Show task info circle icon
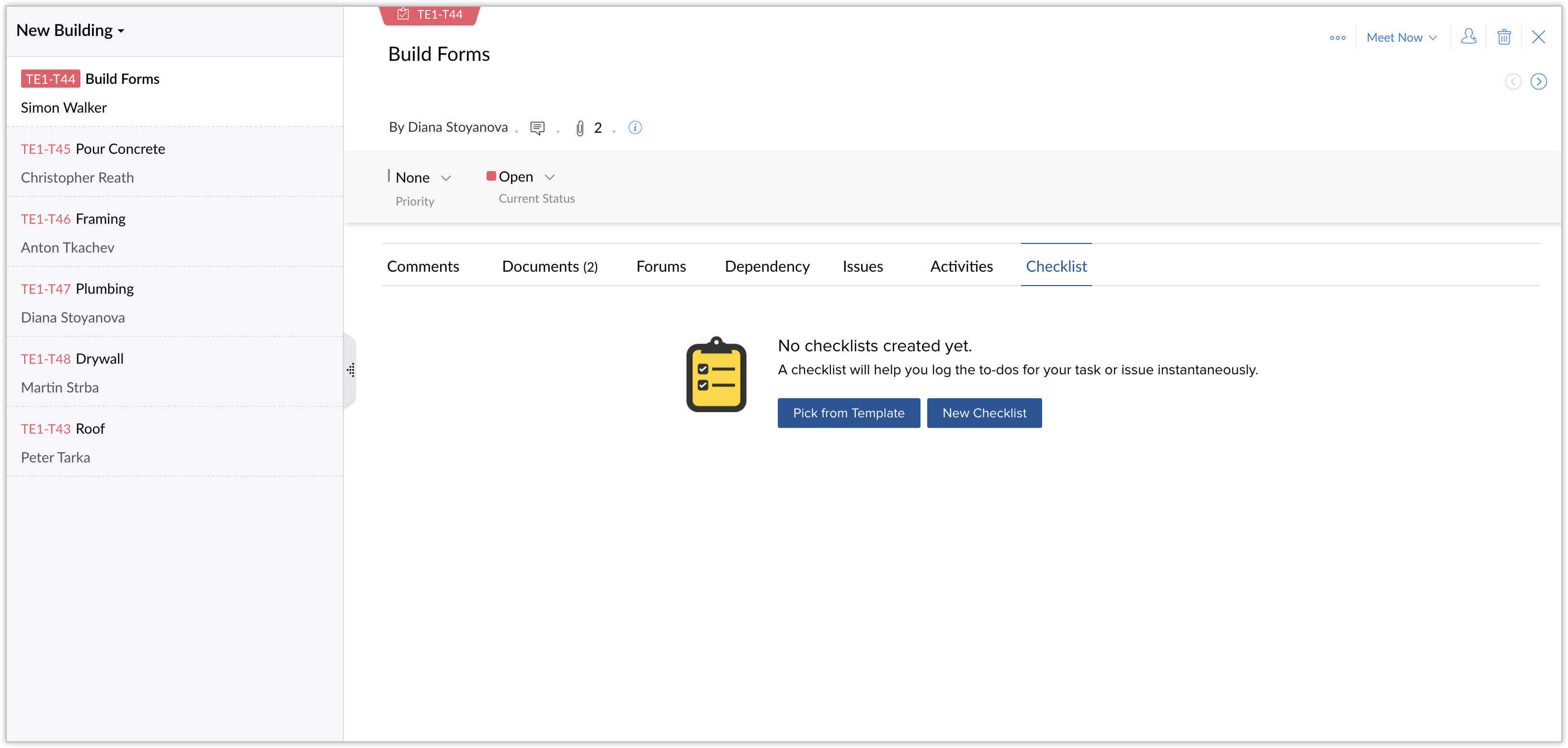1568x748 pixels. [635, 128]
